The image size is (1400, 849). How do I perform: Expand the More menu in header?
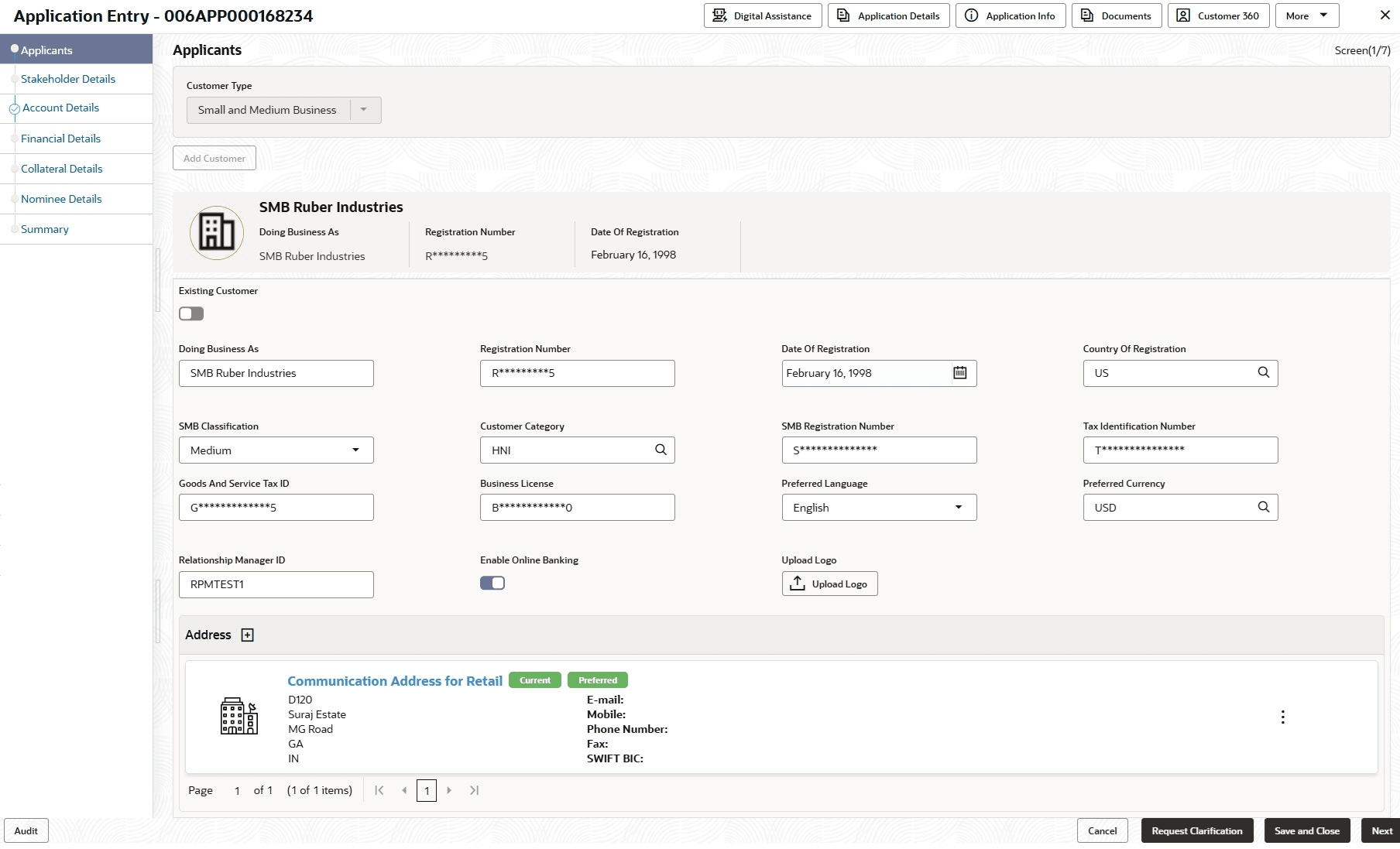tap(1306, 15)
